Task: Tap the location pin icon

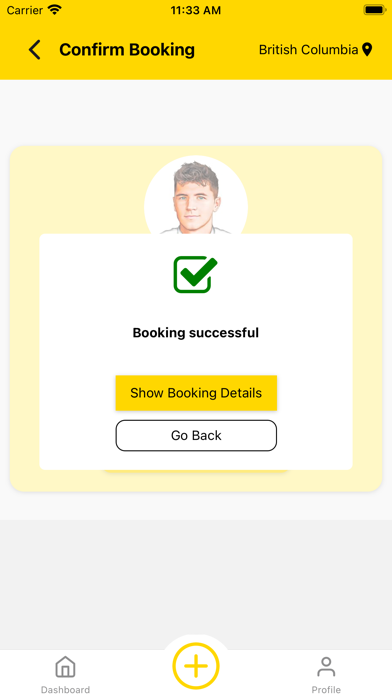Action: (x=367, y=50)
